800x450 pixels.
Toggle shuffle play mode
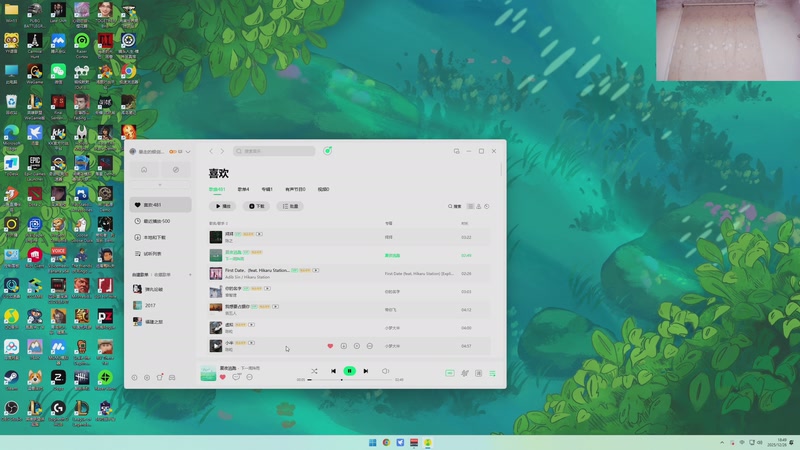click(314, 371)
